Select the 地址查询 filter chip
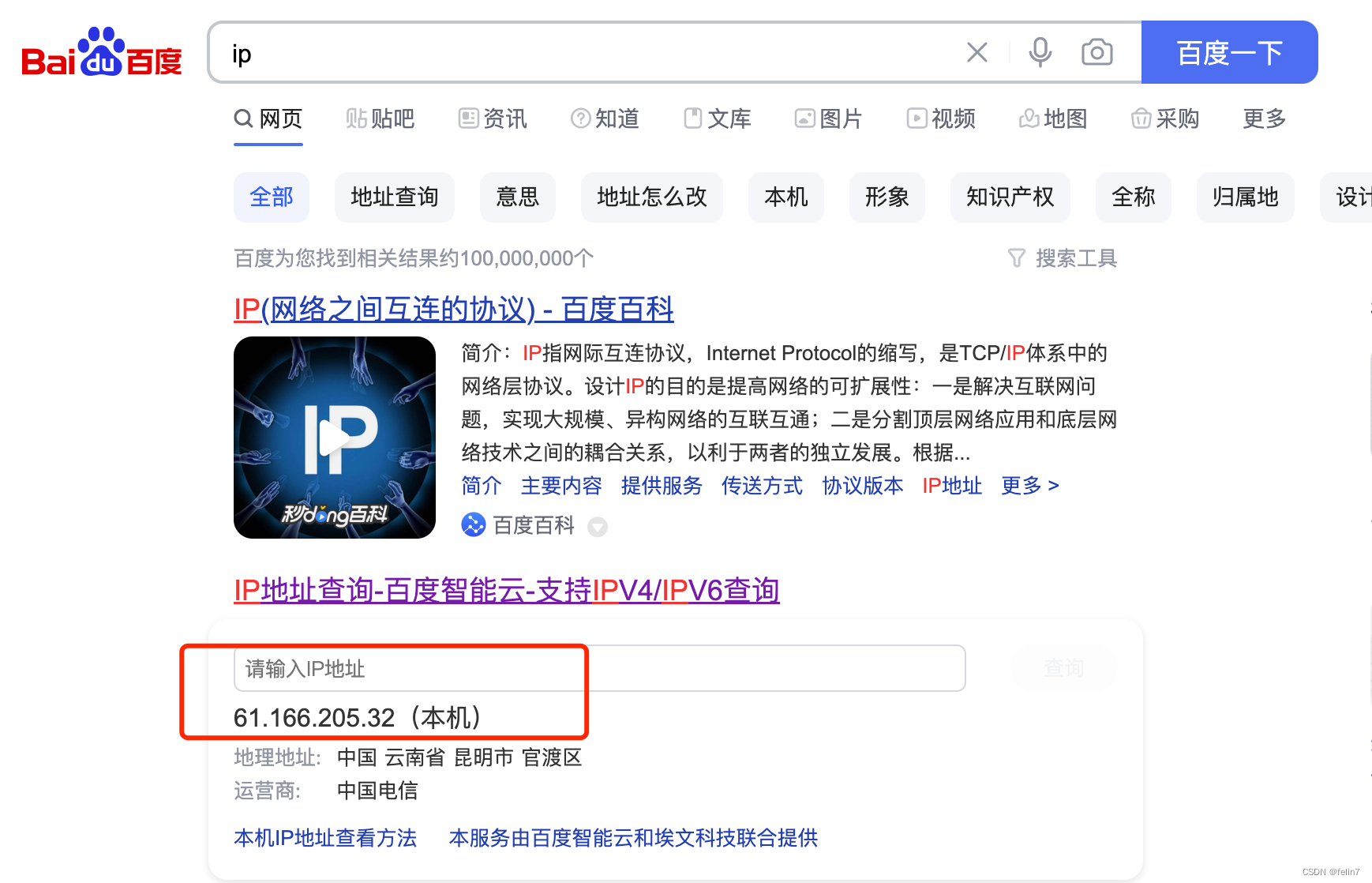The image size is (1372, 883). 395,197
